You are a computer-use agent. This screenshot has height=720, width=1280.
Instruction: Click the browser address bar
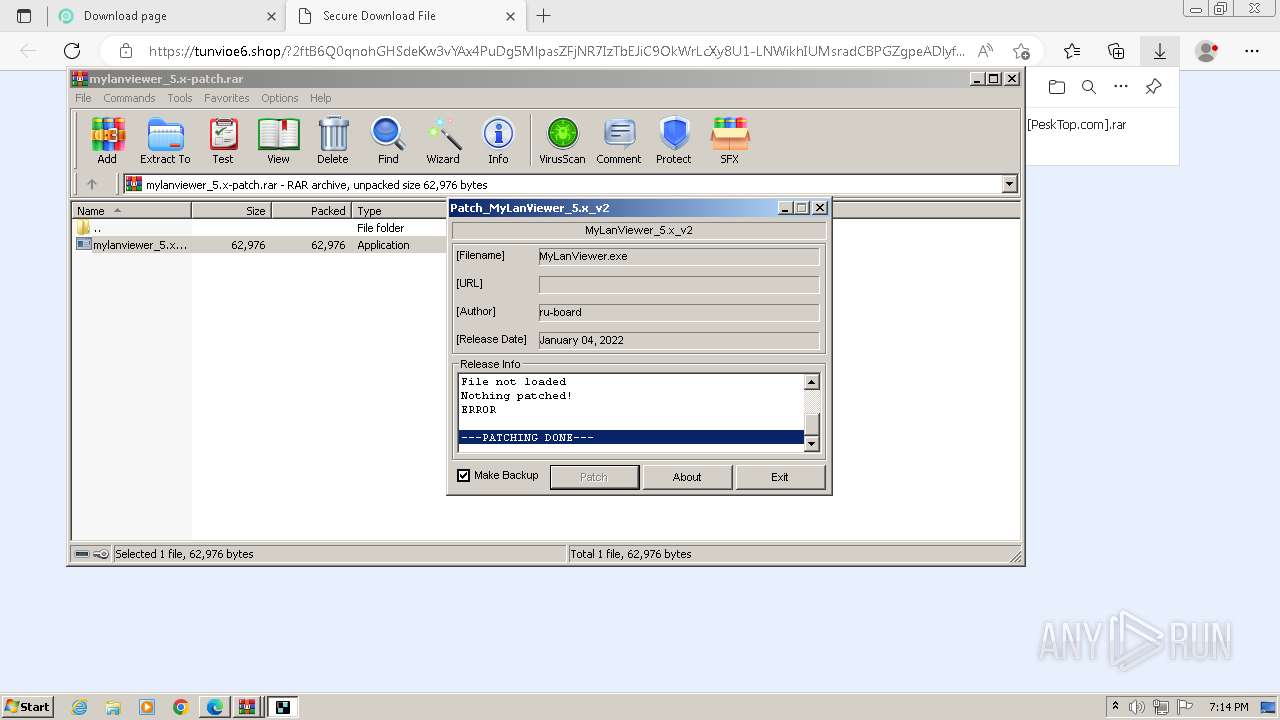click(555, 51)
